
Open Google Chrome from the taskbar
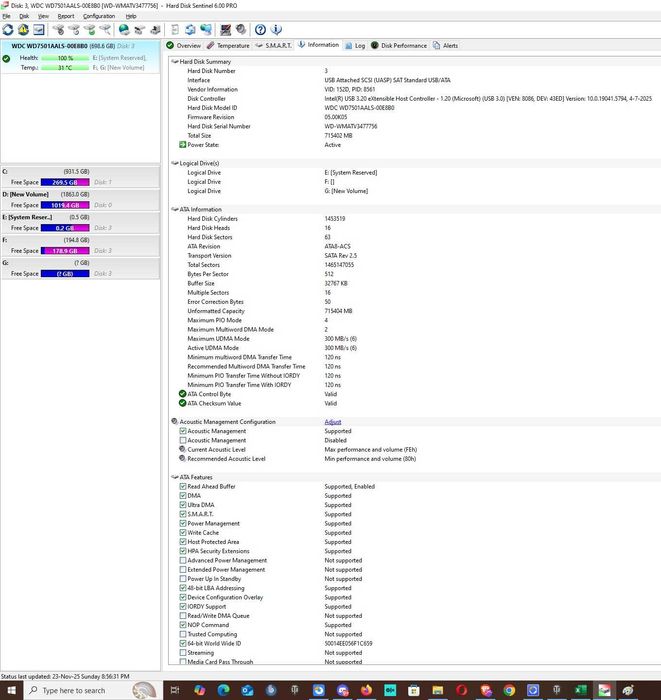pos(509,690)
